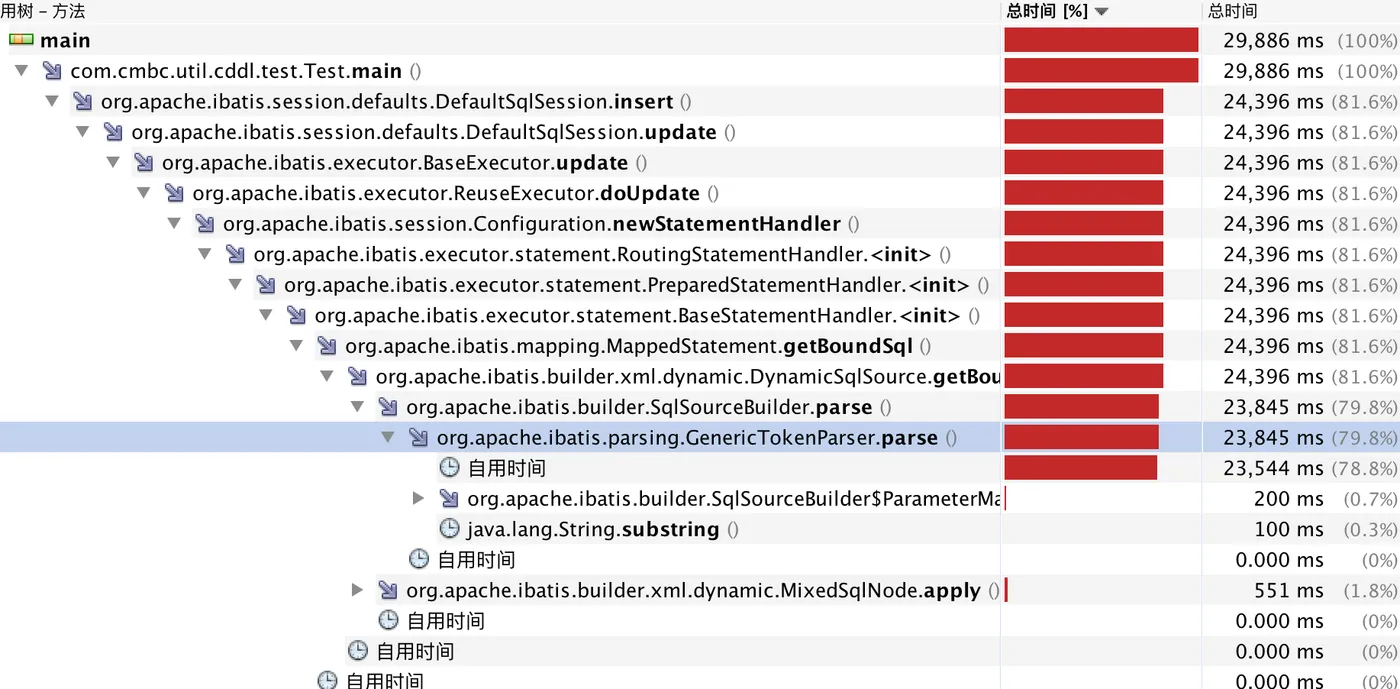Click the 总时间 column header
The height and width of the screenshot is (689, 1400).
pyautogui.click(x=1232, y=11)
